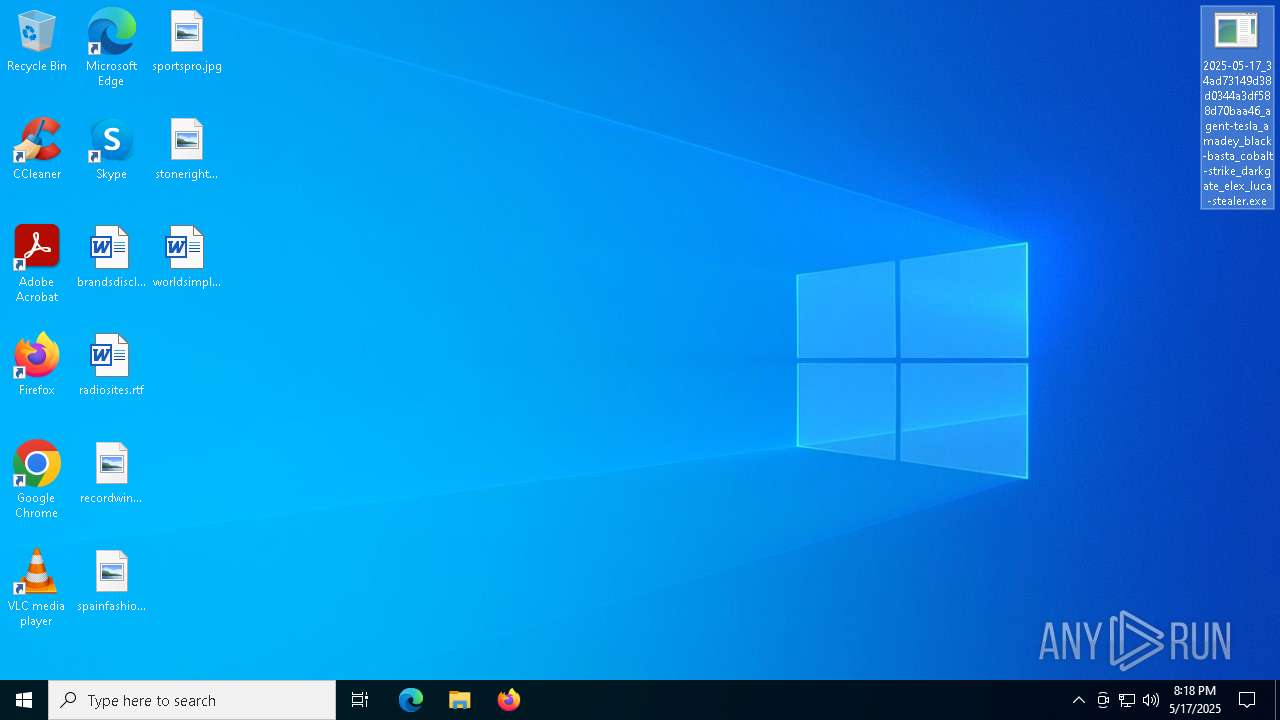Screen dimensions: 1280x720
Task: Select the spainfashio image file icon
Action: click(x=111, y=582)
